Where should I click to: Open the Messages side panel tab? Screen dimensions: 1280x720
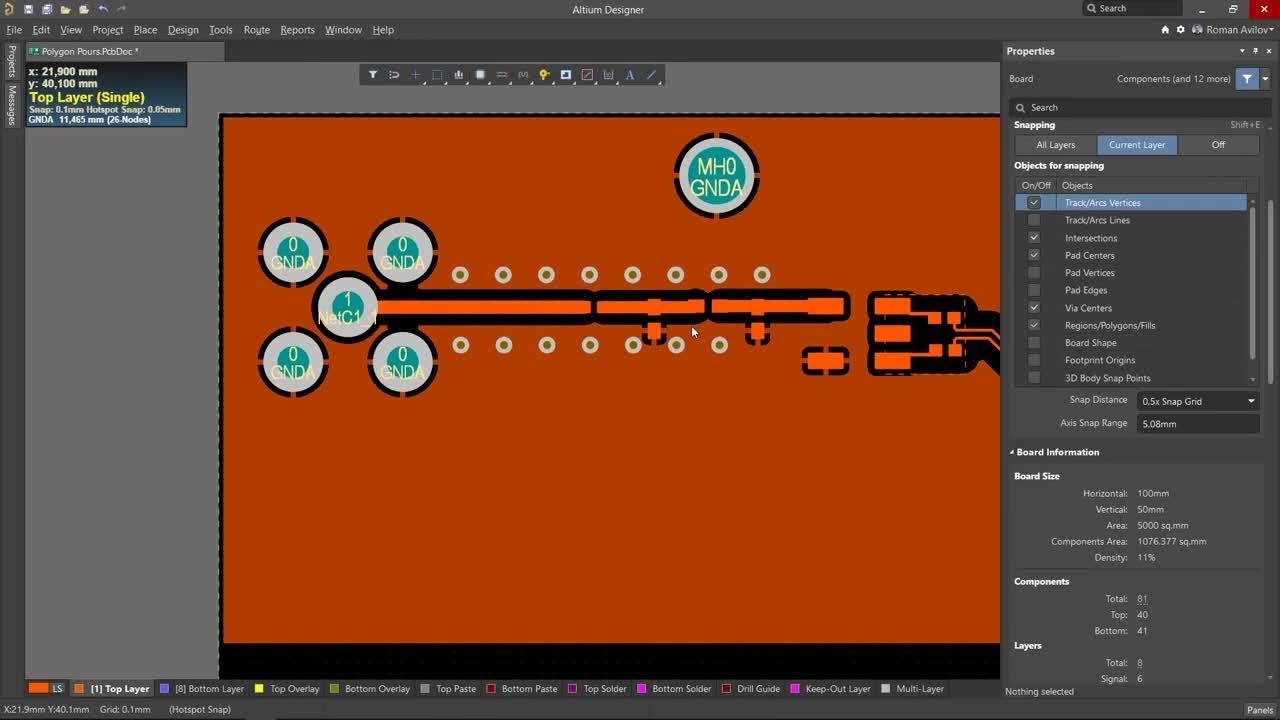(12, 105)
